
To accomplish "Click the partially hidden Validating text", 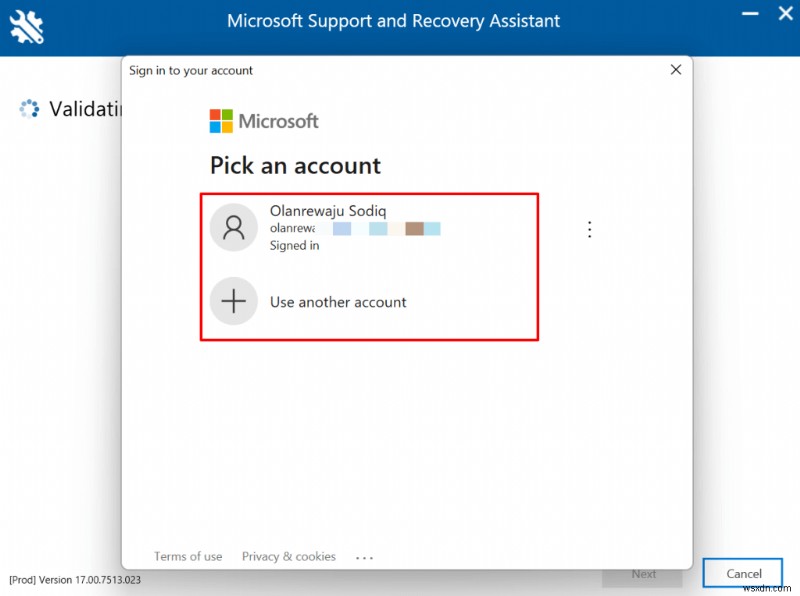I will (87, 109).
